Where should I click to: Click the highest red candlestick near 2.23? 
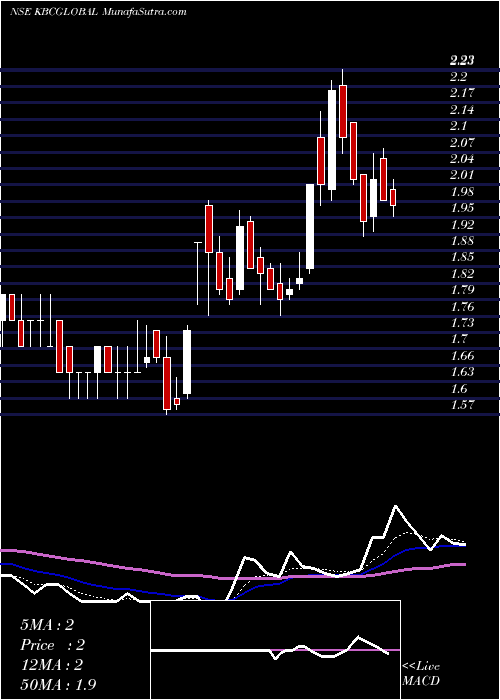click(x=343, y=111)
